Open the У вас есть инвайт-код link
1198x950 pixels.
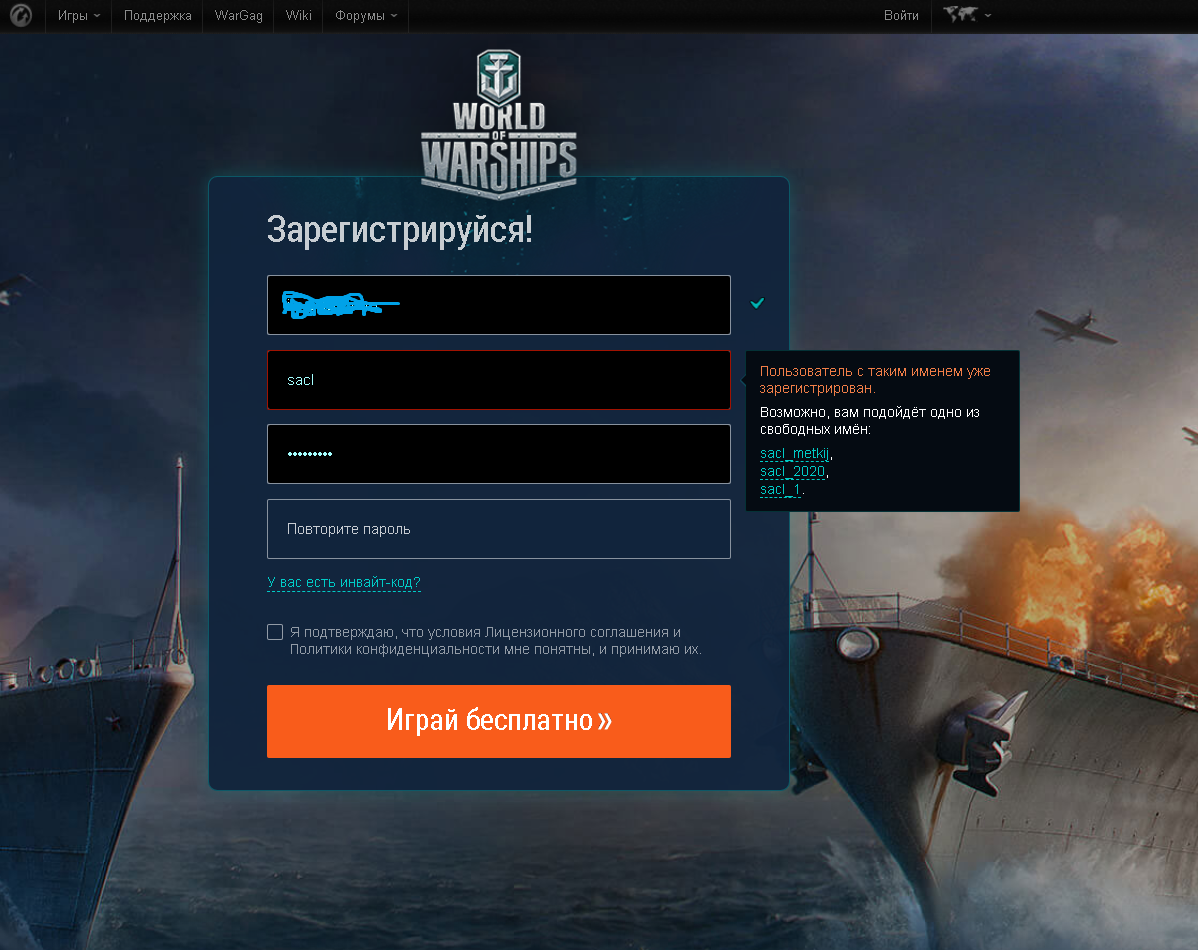[x=344, y=582]
